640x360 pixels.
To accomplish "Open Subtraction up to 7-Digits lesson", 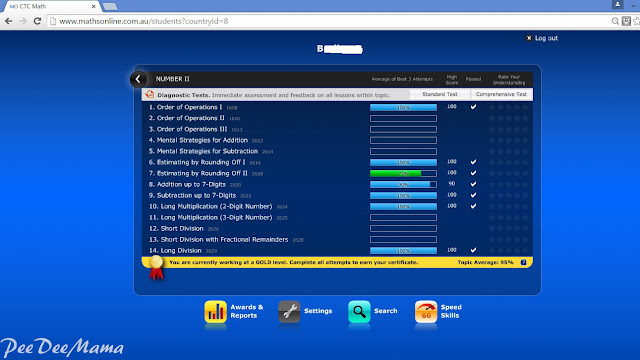I will click(192, 195).
